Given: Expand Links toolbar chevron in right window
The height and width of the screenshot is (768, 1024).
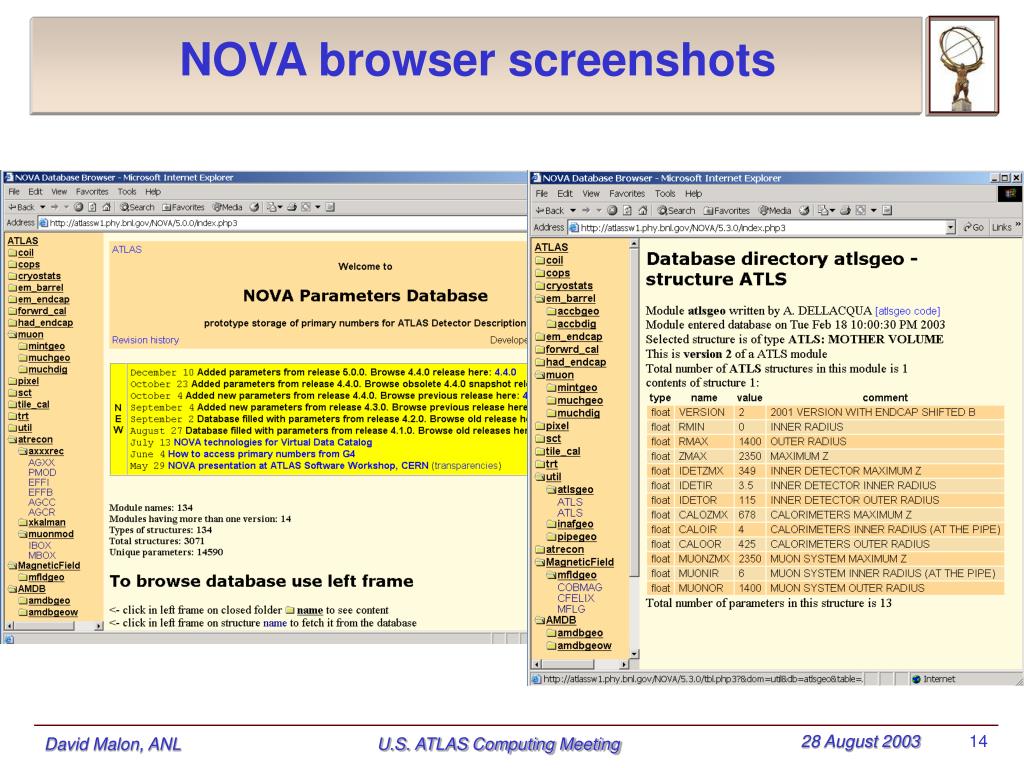Looking at the screenshot, I should click(1017, 225).
